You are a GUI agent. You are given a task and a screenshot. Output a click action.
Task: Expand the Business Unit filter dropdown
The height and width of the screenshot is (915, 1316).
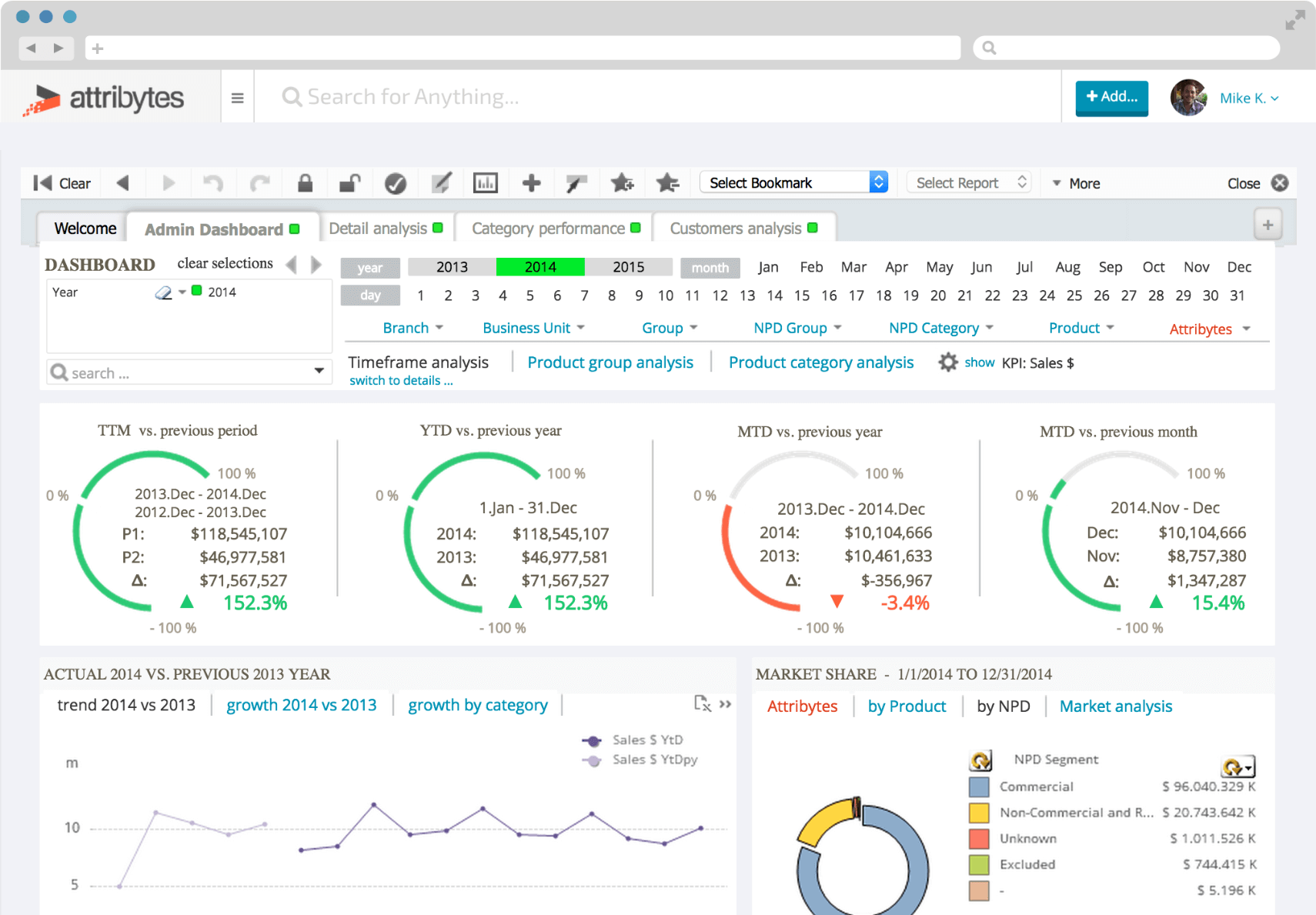[534, 328]
